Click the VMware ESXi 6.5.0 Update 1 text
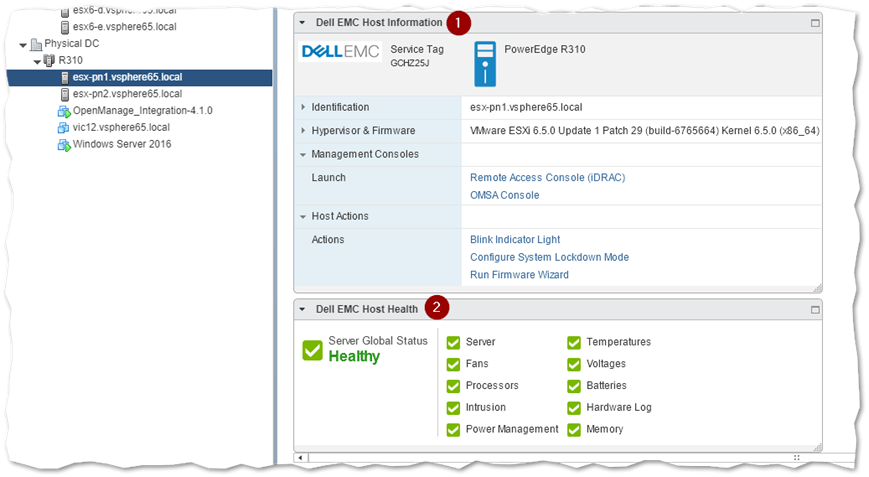 coord(645,131)
